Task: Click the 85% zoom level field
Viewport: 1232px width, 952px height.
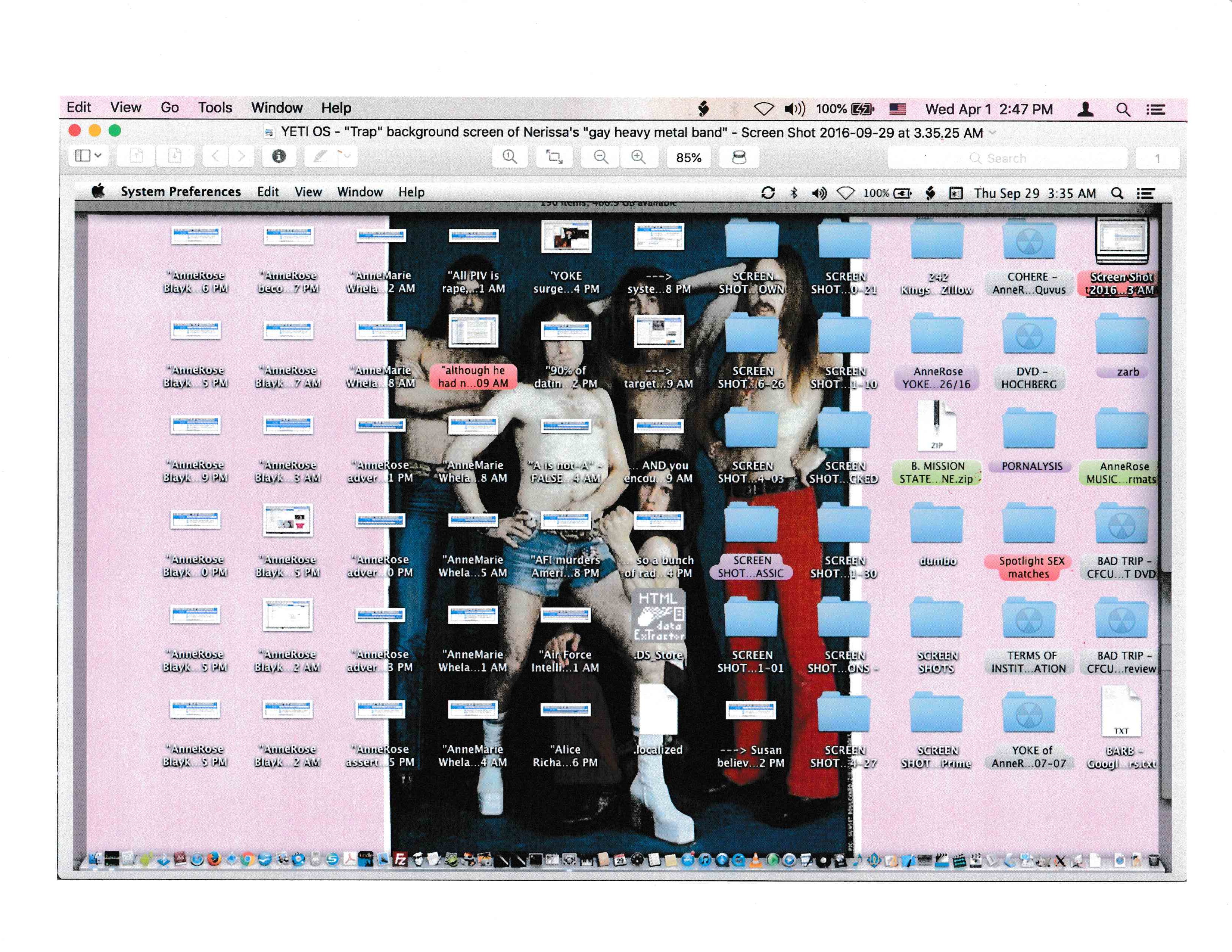Action: coord(688,158)
